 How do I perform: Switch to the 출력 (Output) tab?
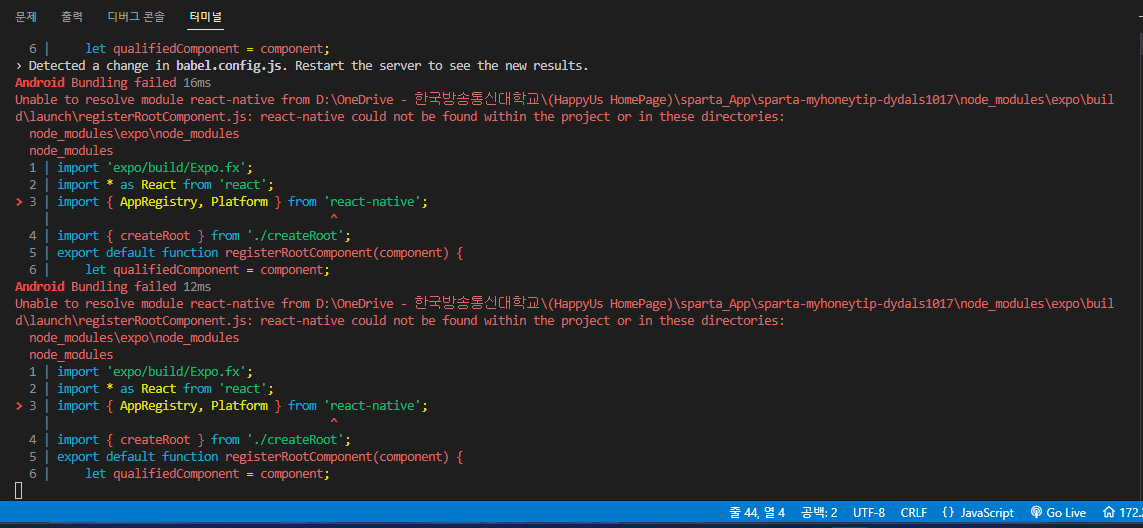(72, 15)
